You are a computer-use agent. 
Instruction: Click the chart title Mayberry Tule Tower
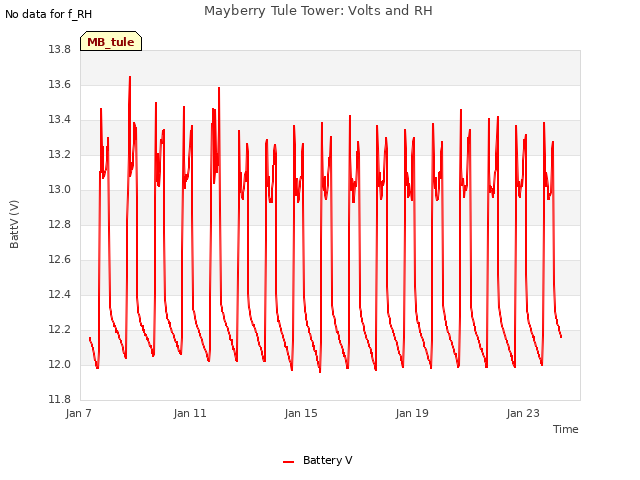point(318,10)
